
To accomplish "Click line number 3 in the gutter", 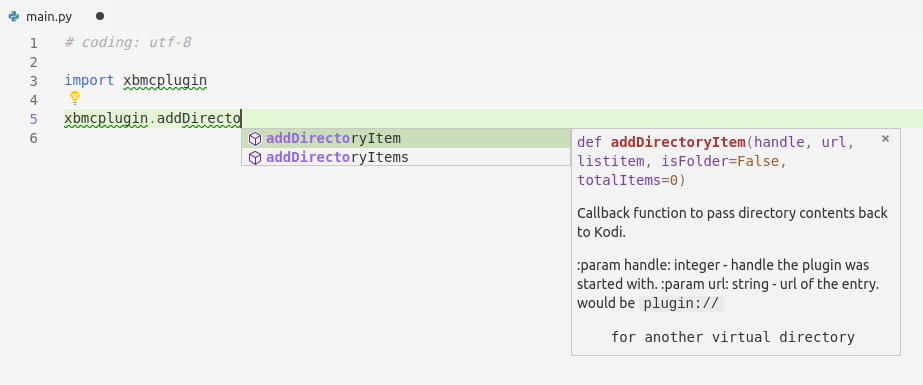I will pyautogui.click(x=33, y=81).
